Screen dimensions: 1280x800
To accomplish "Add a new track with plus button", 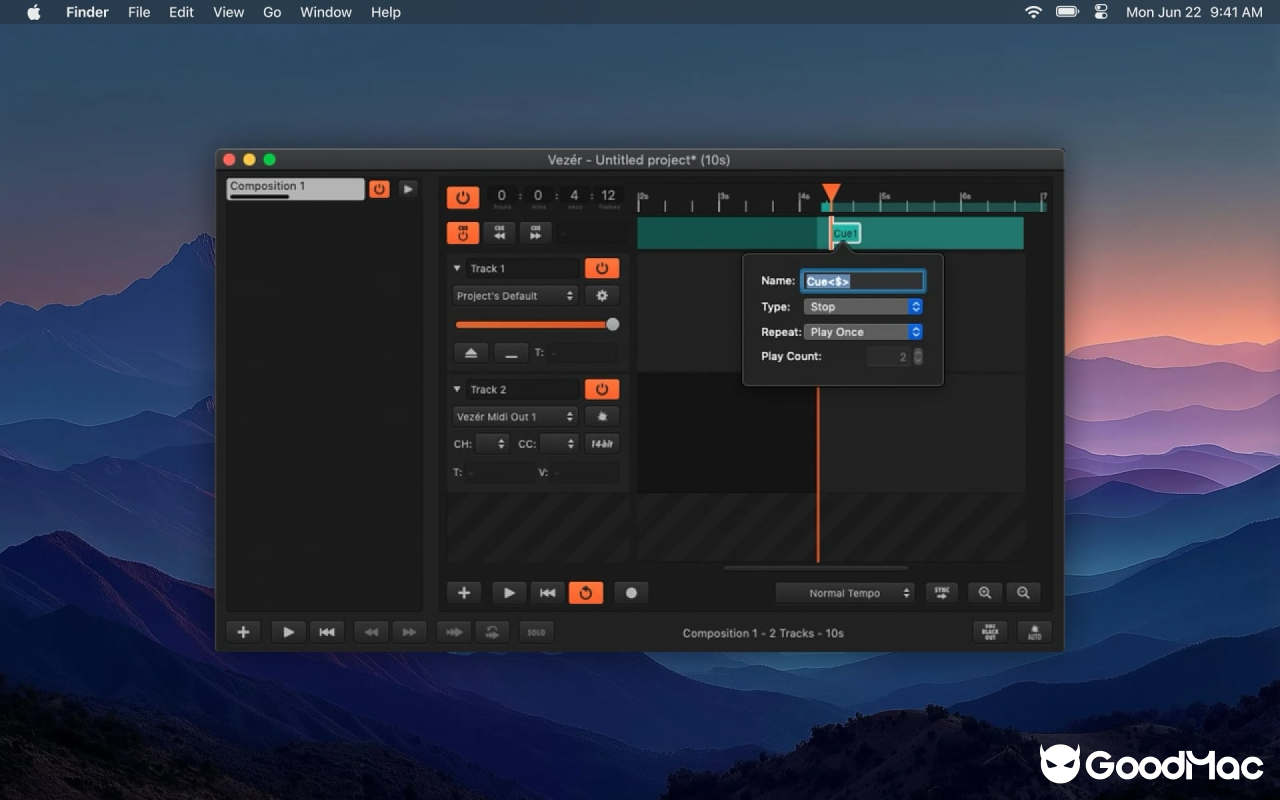I will pyautogui.click(x=464, y=593).
